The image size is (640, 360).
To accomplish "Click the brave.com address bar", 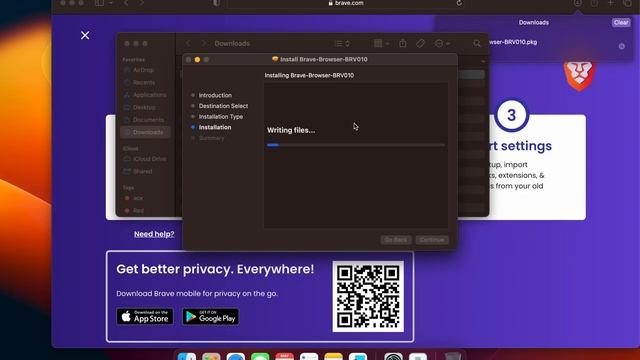I will pyautogui.click(x=346, y=3).
